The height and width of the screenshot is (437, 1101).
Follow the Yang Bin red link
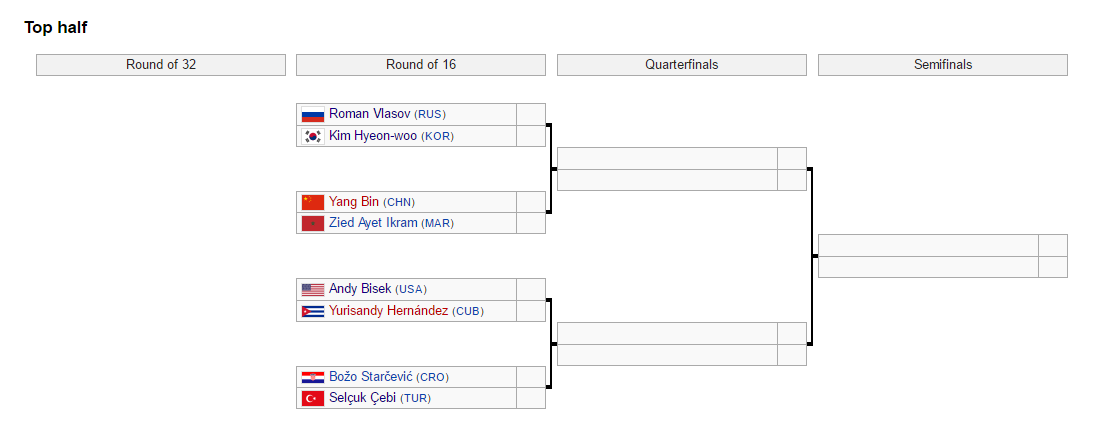click(x=354, y=202)
